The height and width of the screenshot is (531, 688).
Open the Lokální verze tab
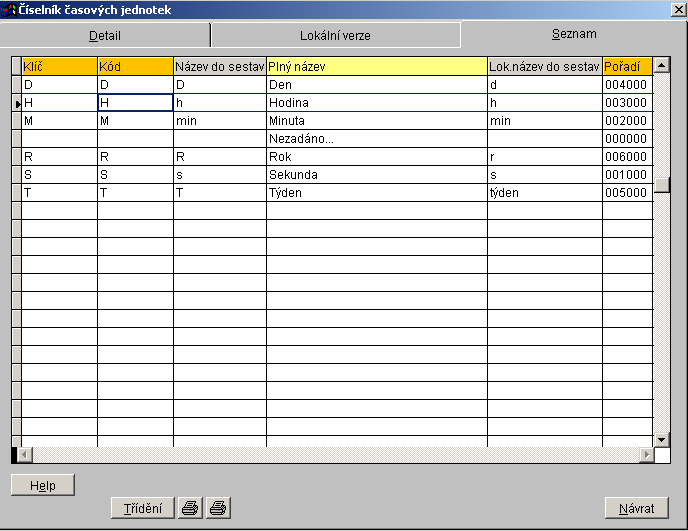pos(335,35)
